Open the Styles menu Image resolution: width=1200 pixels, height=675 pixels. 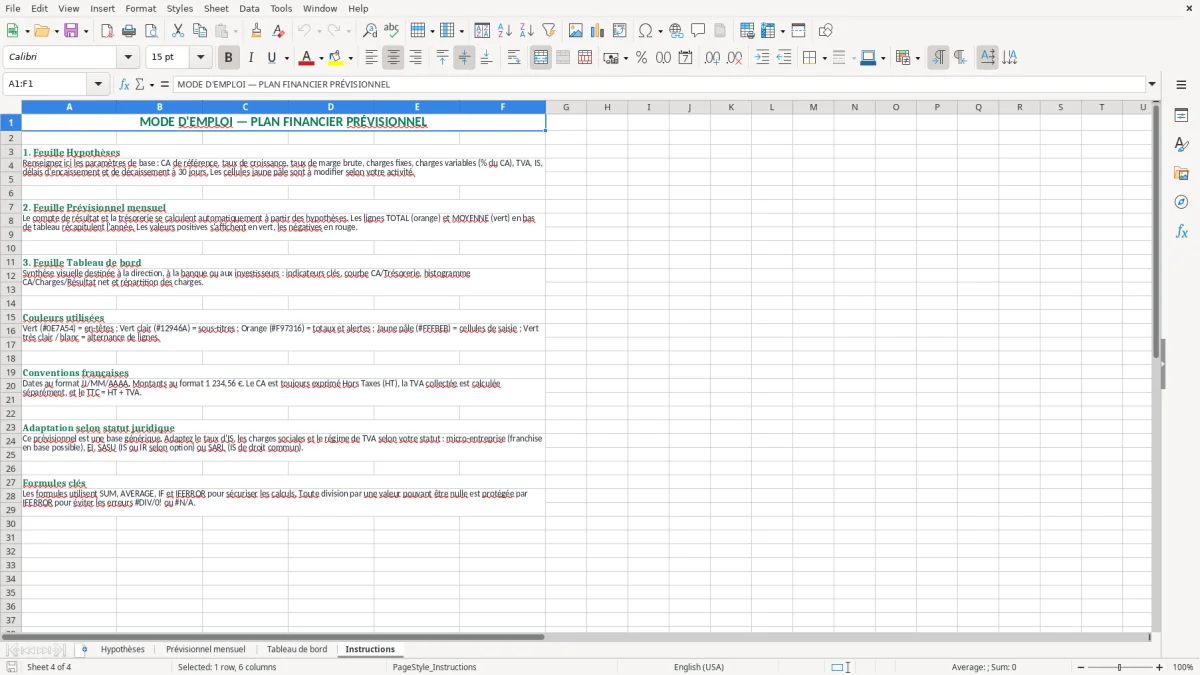[180, 8]
